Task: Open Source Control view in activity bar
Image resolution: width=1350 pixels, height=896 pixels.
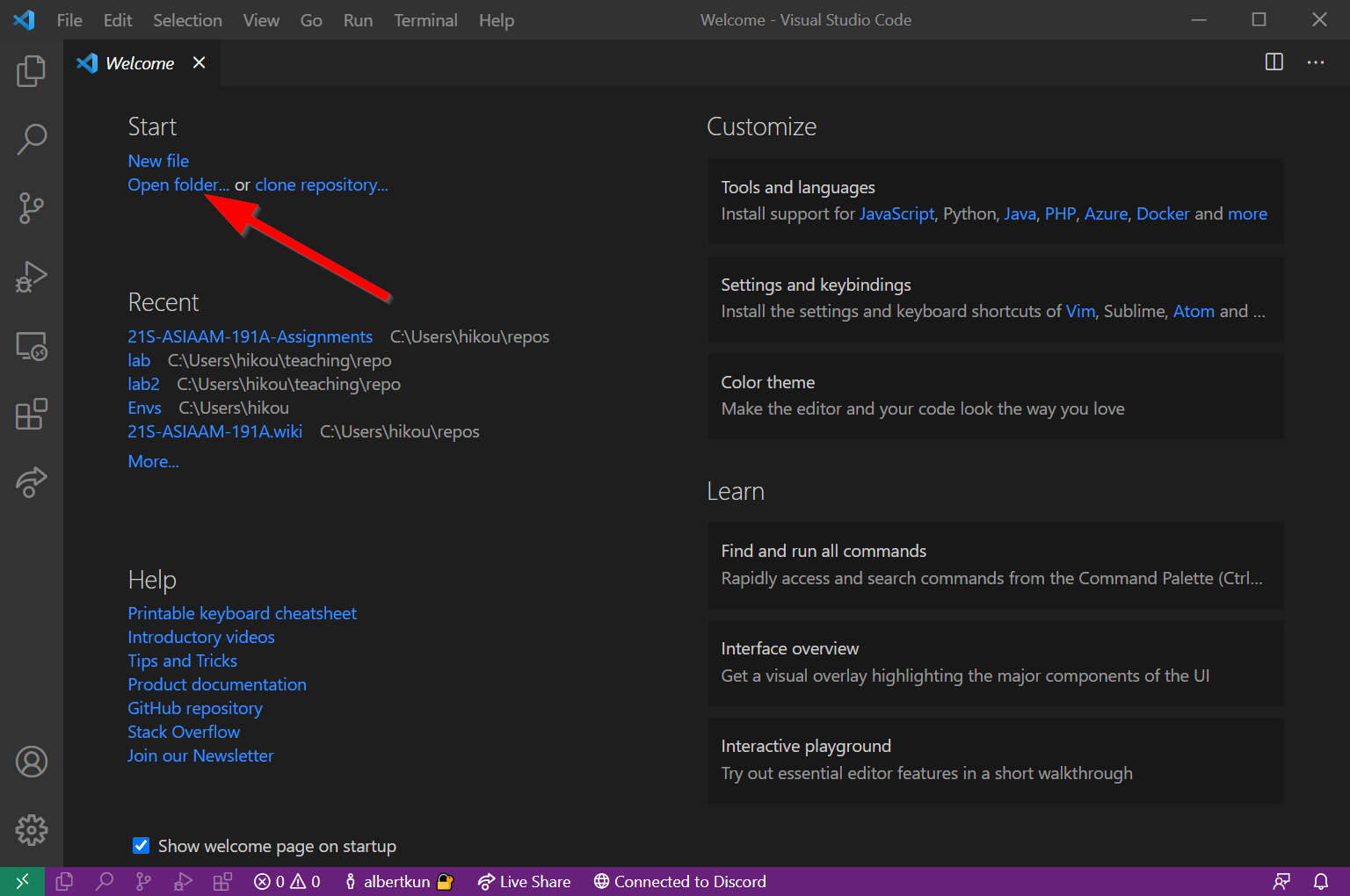Action: point(32,208)
